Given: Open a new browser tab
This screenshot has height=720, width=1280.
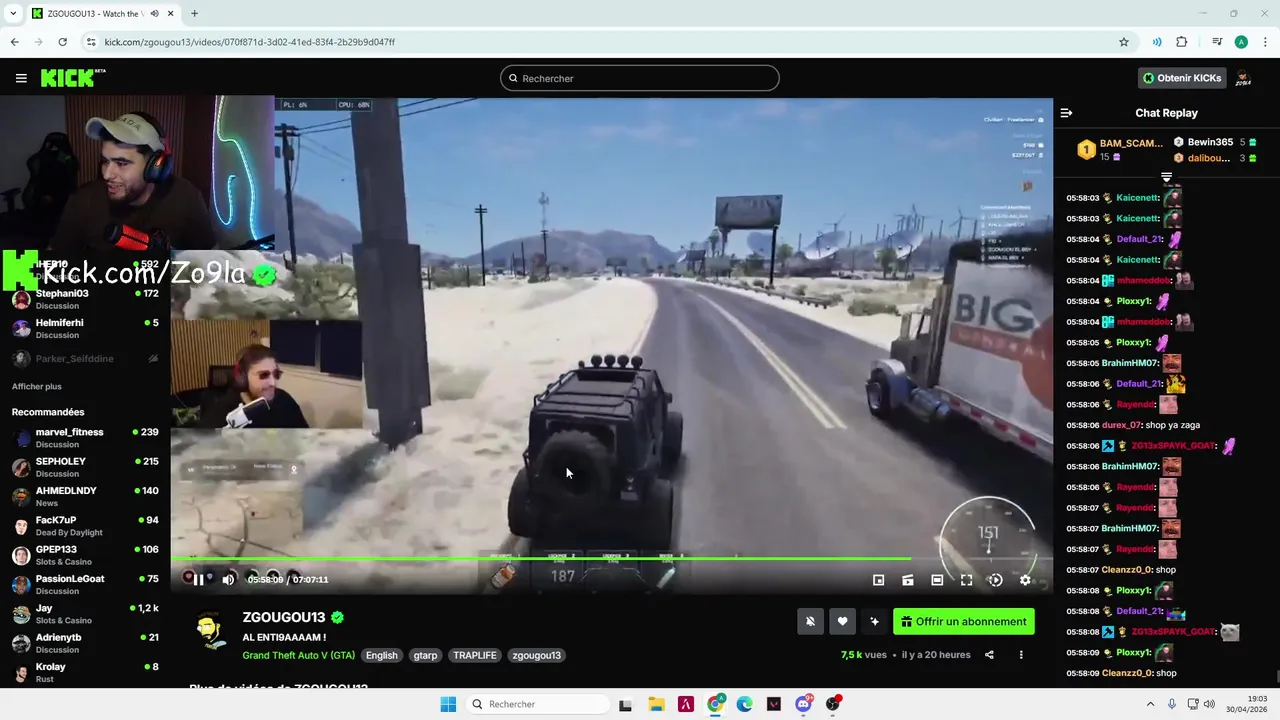Looking at the screenshot, I should [194, 14].
